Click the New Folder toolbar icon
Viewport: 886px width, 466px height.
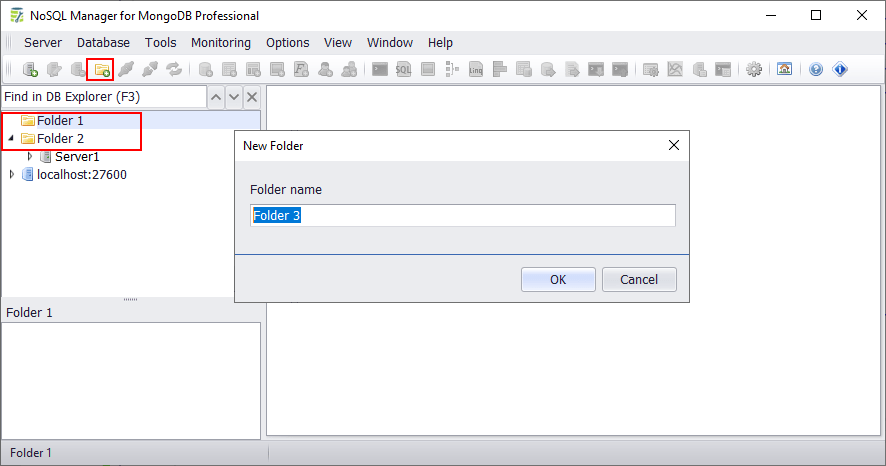pyautogui.click(x=101, y=70)
